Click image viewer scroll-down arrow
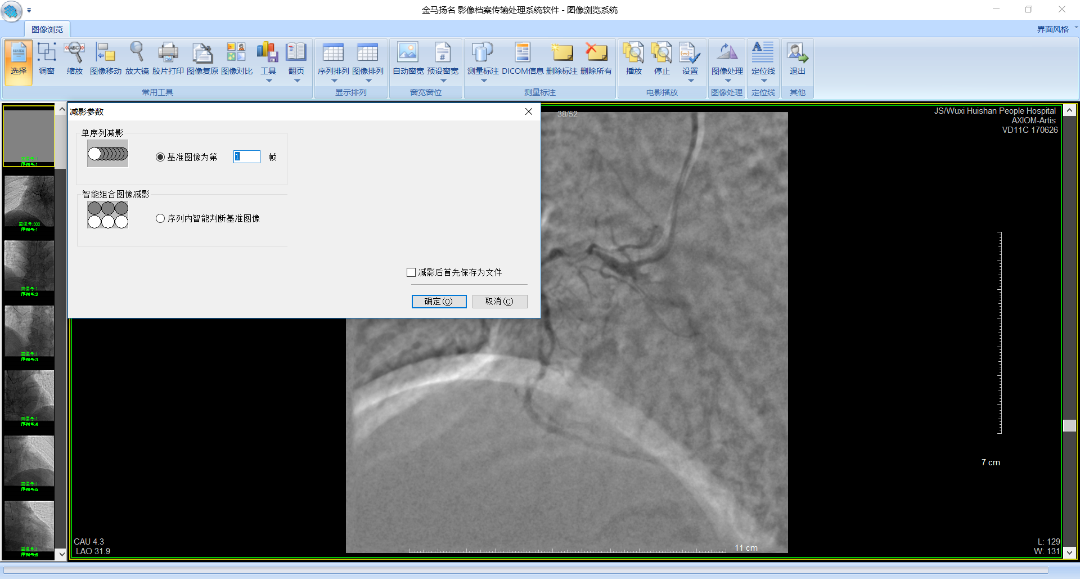This screenshot has height=579, width=1080. (1070, 552)
